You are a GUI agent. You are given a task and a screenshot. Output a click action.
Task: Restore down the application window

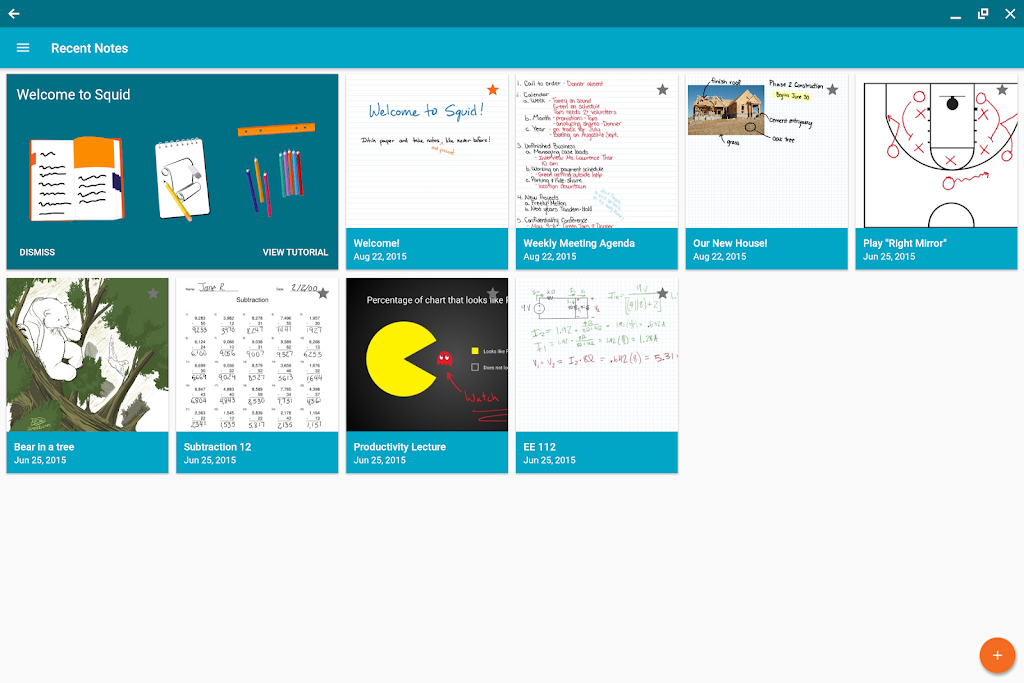point(983,14)
